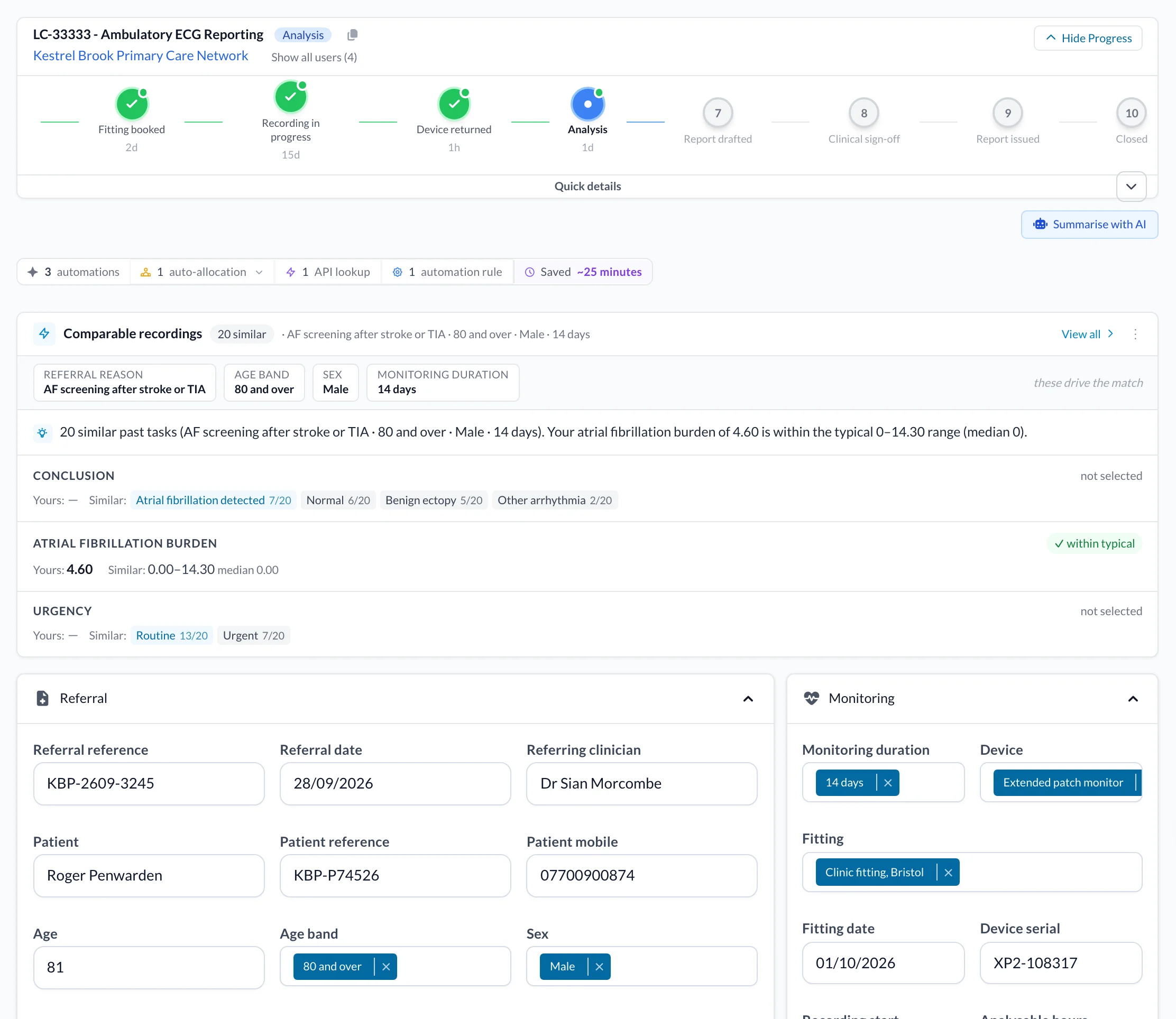This screenshot has height=1019, width=1176.
Task: Click the 1 automation rule tab
Action: [x=447, y=272]
